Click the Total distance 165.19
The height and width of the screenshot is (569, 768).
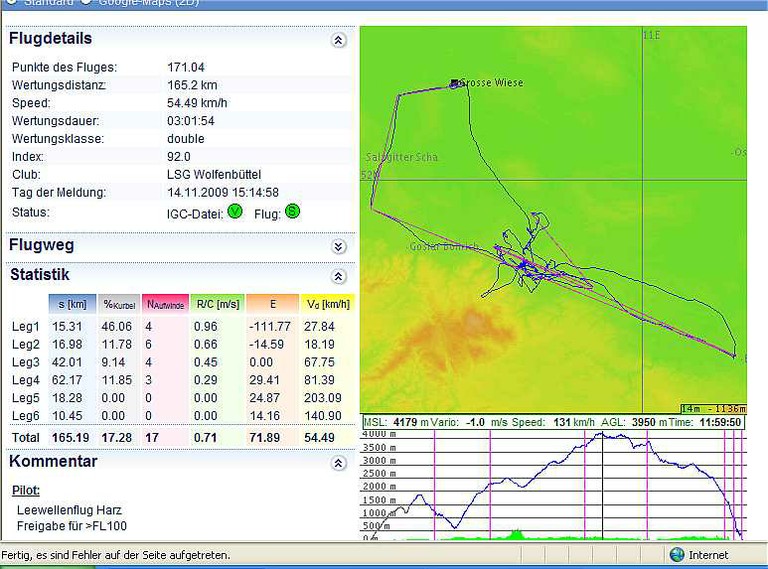pyautogui.click(x=71, y=437)
